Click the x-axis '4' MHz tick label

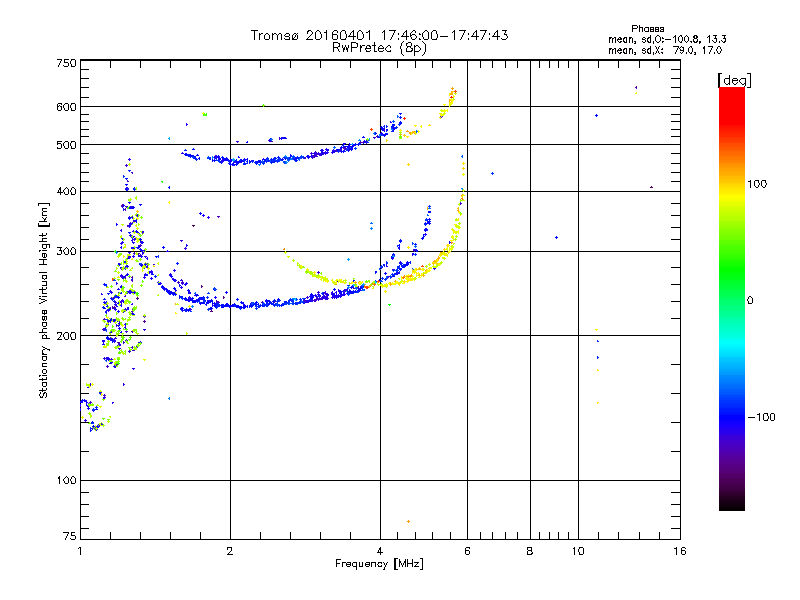point(380,551)
